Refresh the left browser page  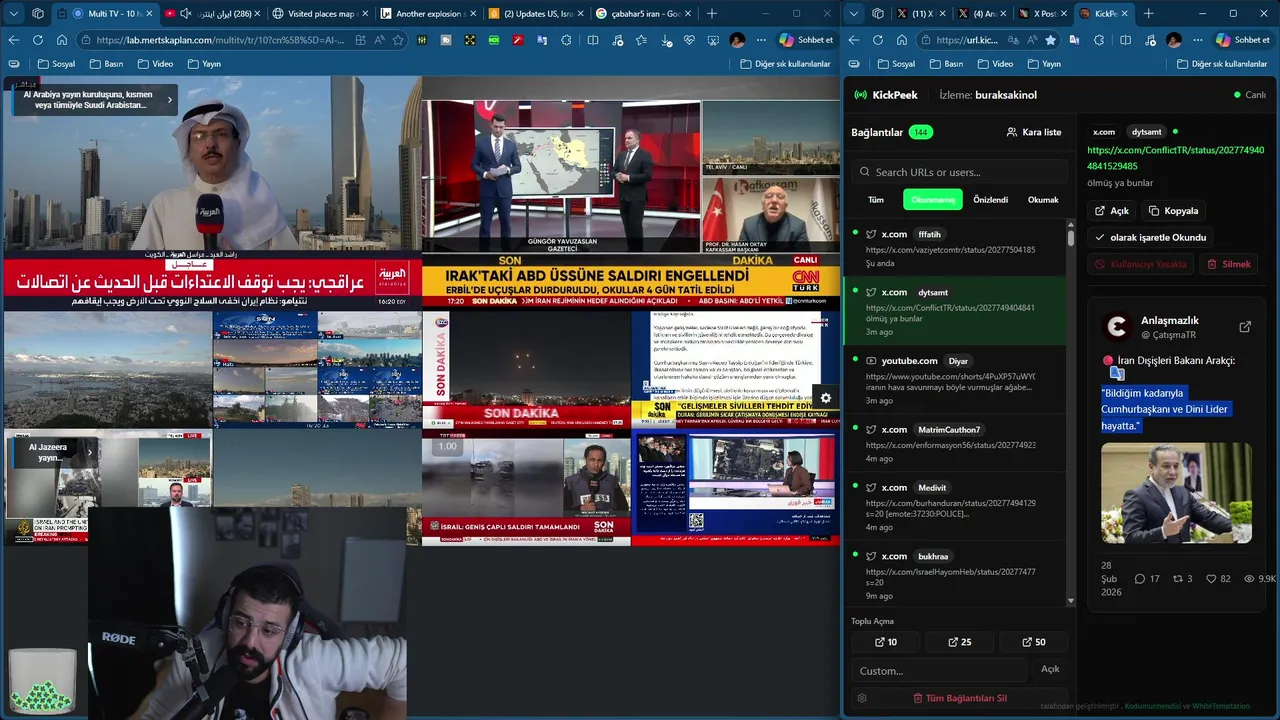tap(38, 40)
